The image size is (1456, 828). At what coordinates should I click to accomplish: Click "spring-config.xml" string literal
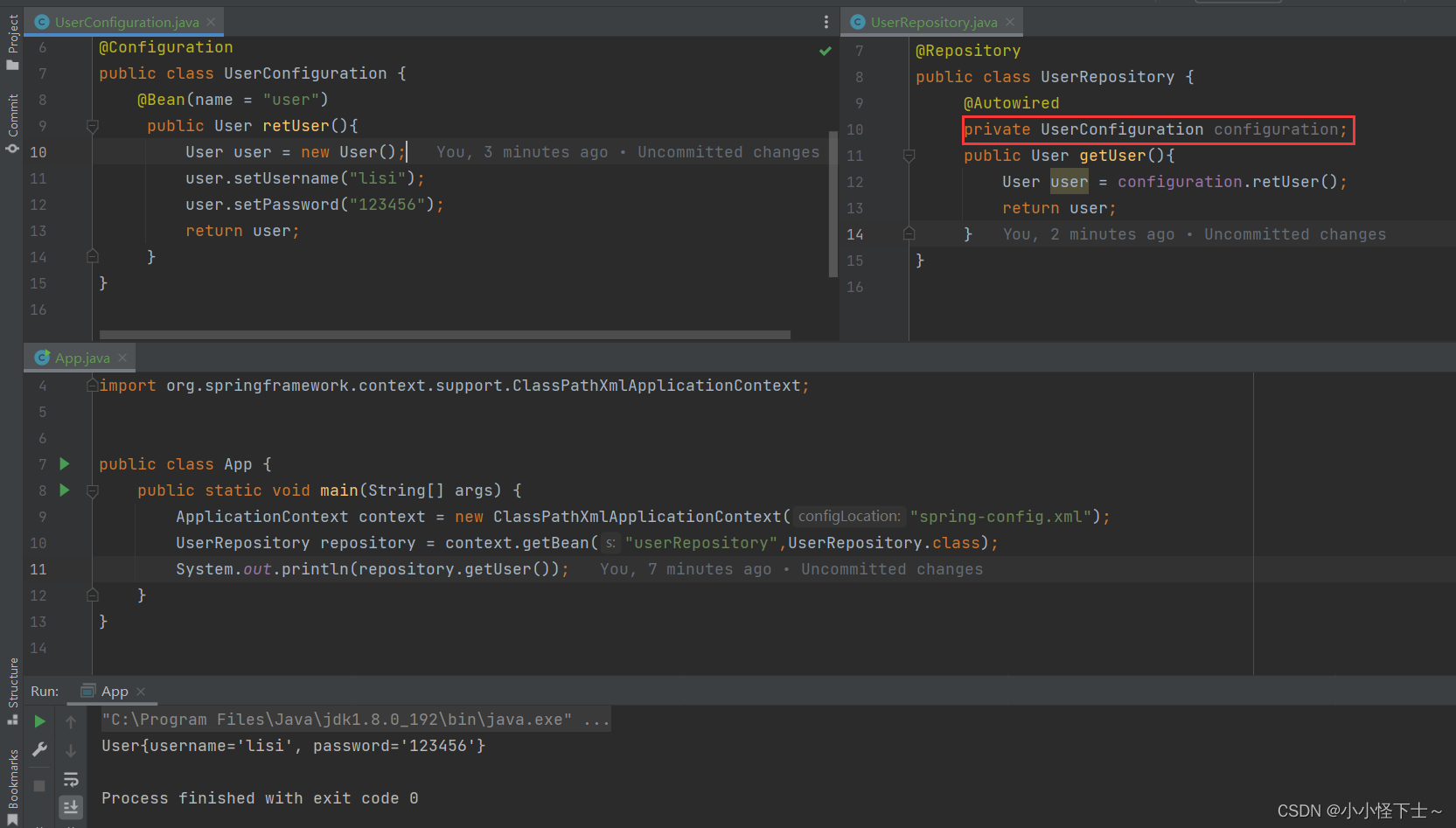pyautogui.click(x=1001, y=517)
